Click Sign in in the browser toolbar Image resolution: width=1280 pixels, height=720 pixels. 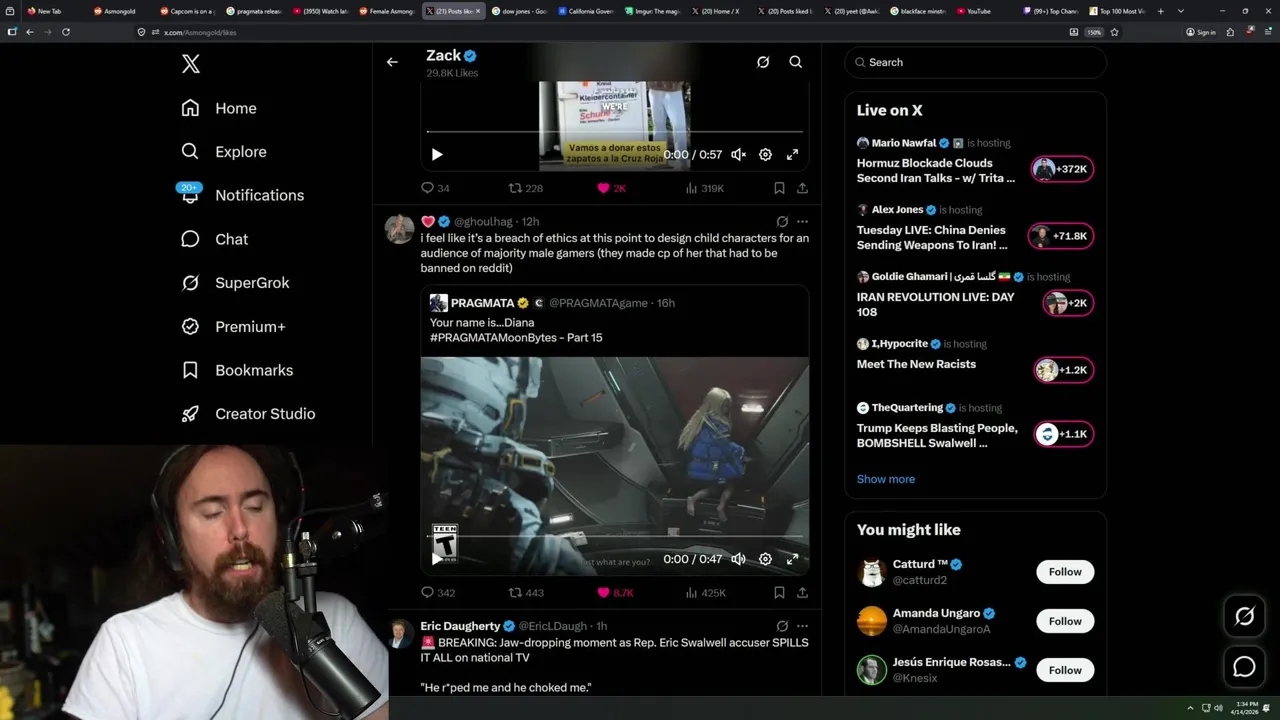(x=1201, y=32)
